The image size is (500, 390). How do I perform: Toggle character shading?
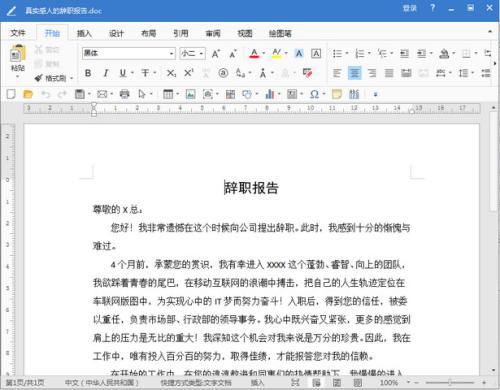pos(299,53)
